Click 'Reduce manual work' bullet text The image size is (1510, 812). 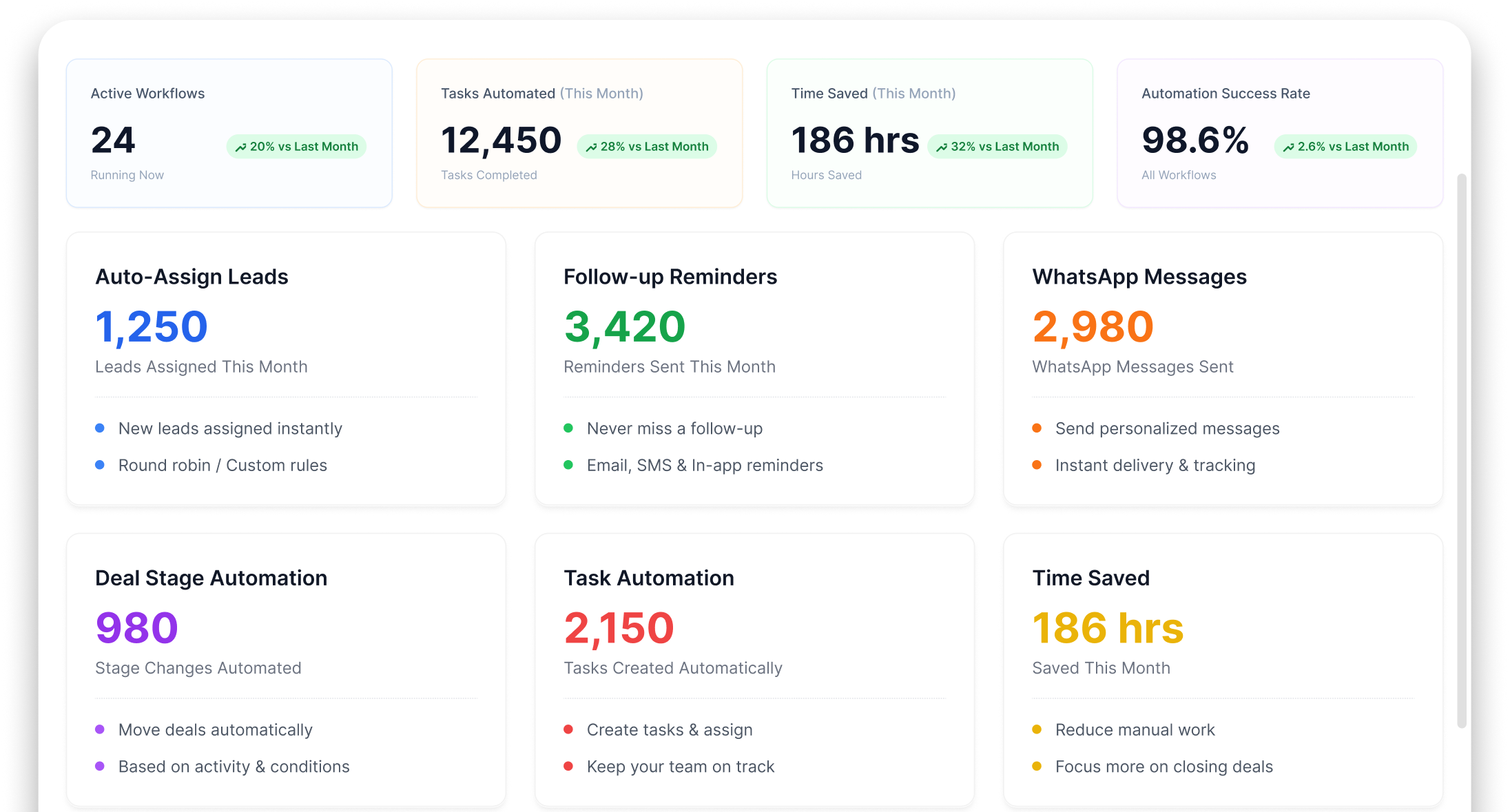tap(1135, 730)
